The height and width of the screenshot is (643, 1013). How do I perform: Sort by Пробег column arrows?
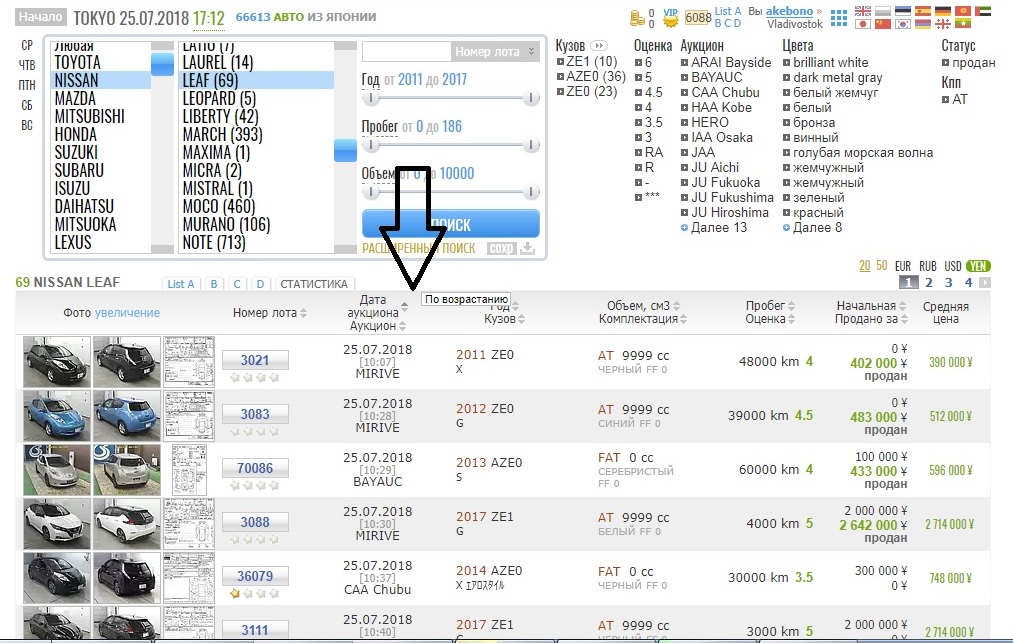coord(791,306)
